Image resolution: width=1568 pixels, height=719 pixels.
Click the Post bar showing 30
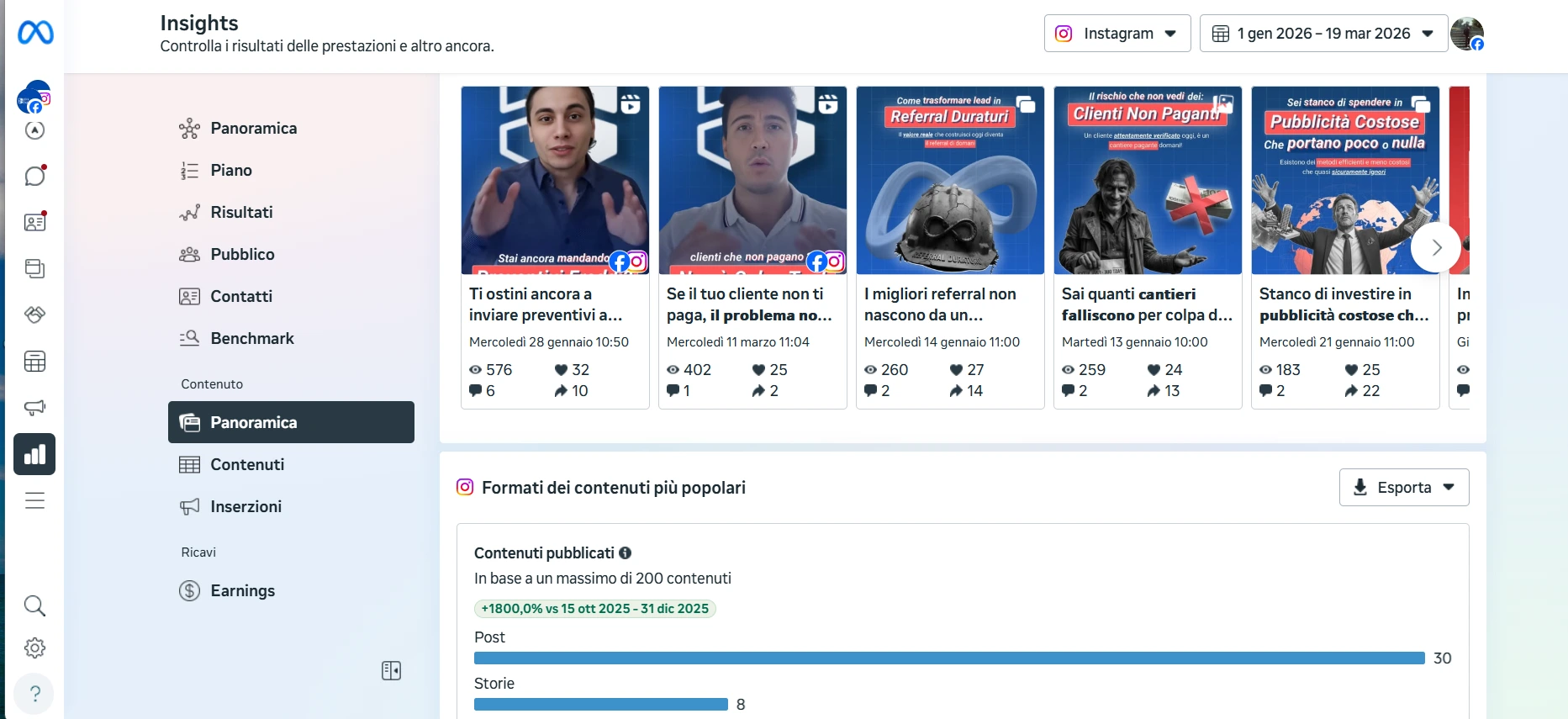click(949, 658)
